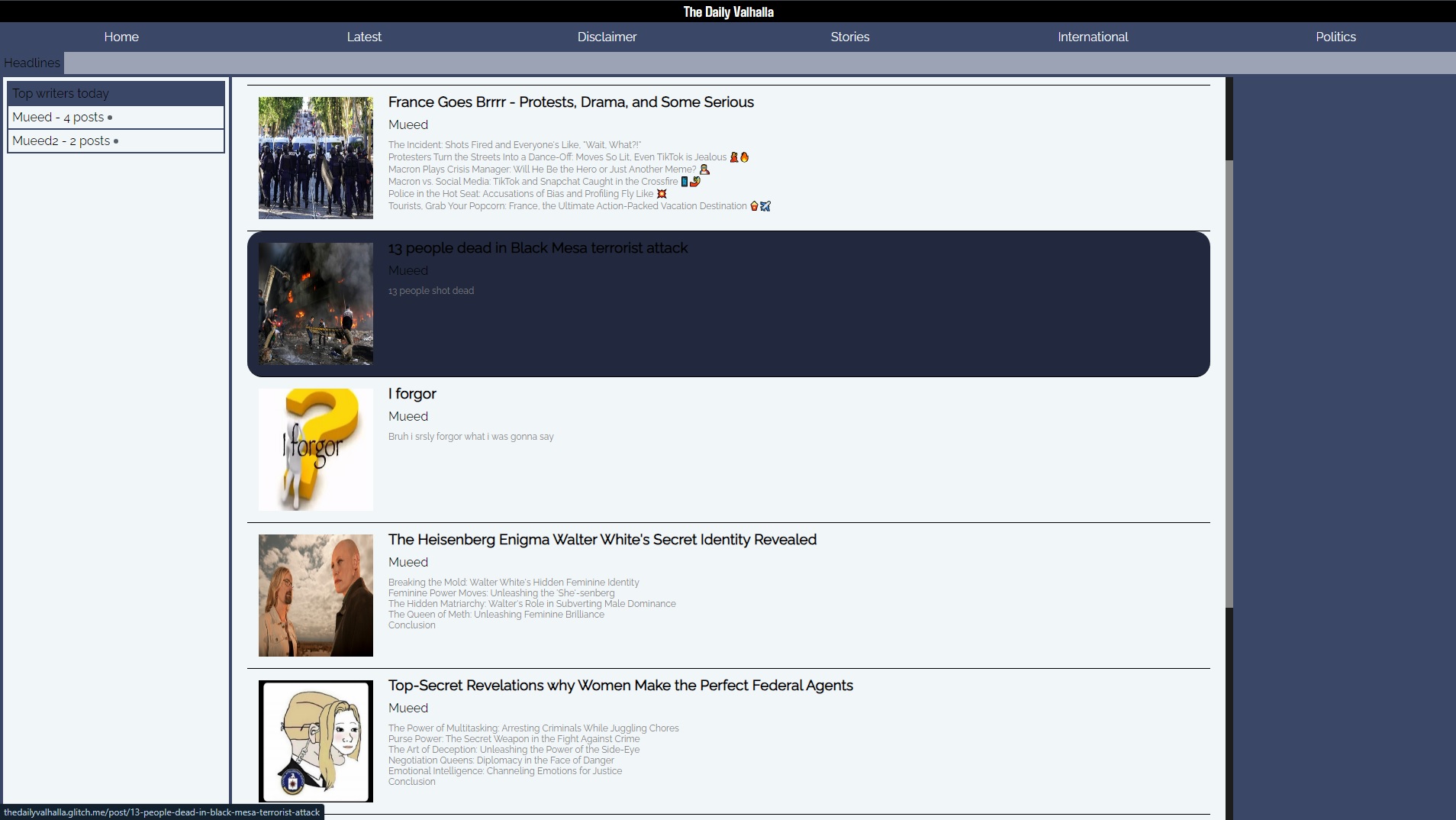Go to the Latest section
The height and width of the screenshot is (820, 1456).
(x=364, y=37)
